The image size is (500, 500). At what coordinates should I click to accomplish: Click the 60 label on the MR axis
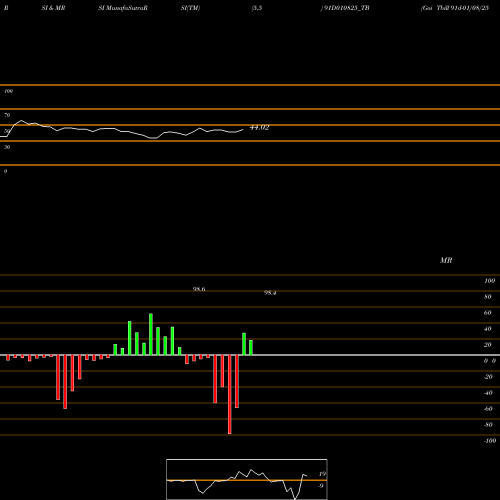[x=488, y=313]
